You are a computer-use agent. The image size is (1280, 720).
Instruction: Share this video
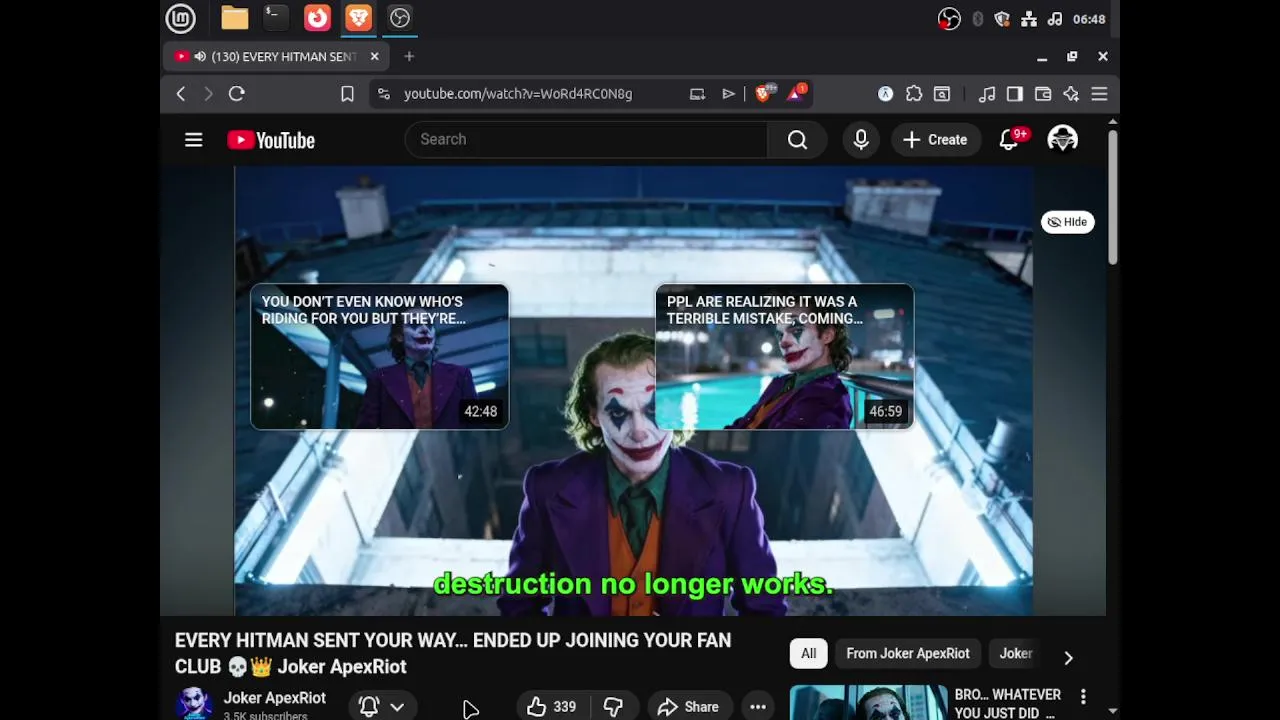[x=689, y=707]
